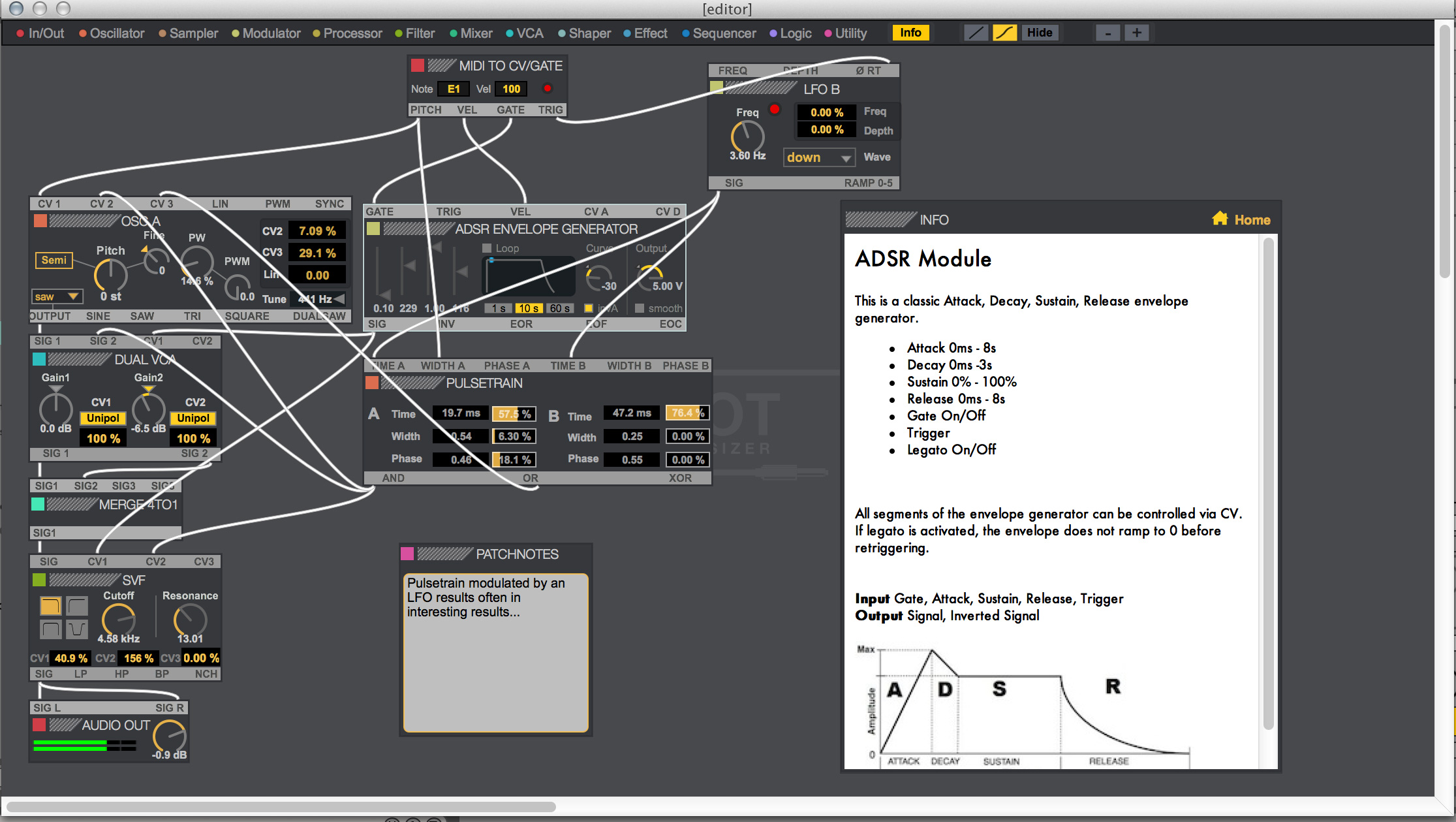Select SVF lowpass filter shape icon
Image resolution: width=1456 pixels, height=822 pixels.
click(50, 607)
